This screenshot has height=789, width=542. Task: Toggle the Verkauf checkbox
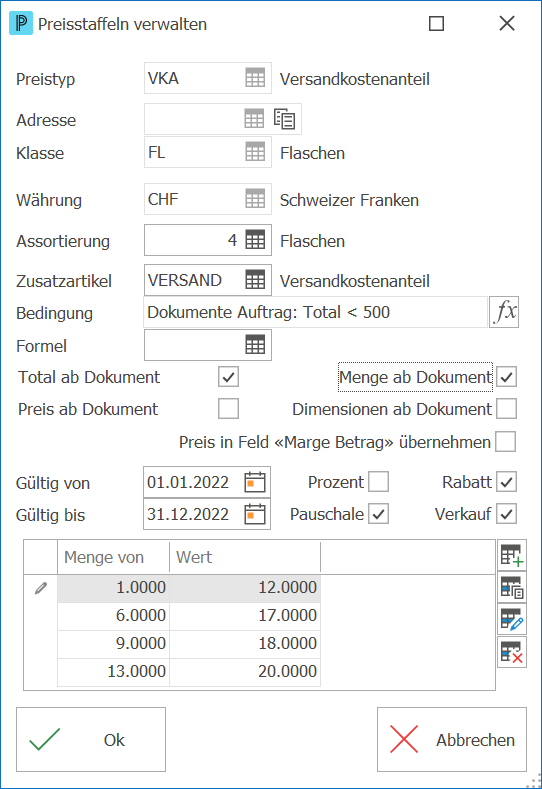[x=506, y=514]
